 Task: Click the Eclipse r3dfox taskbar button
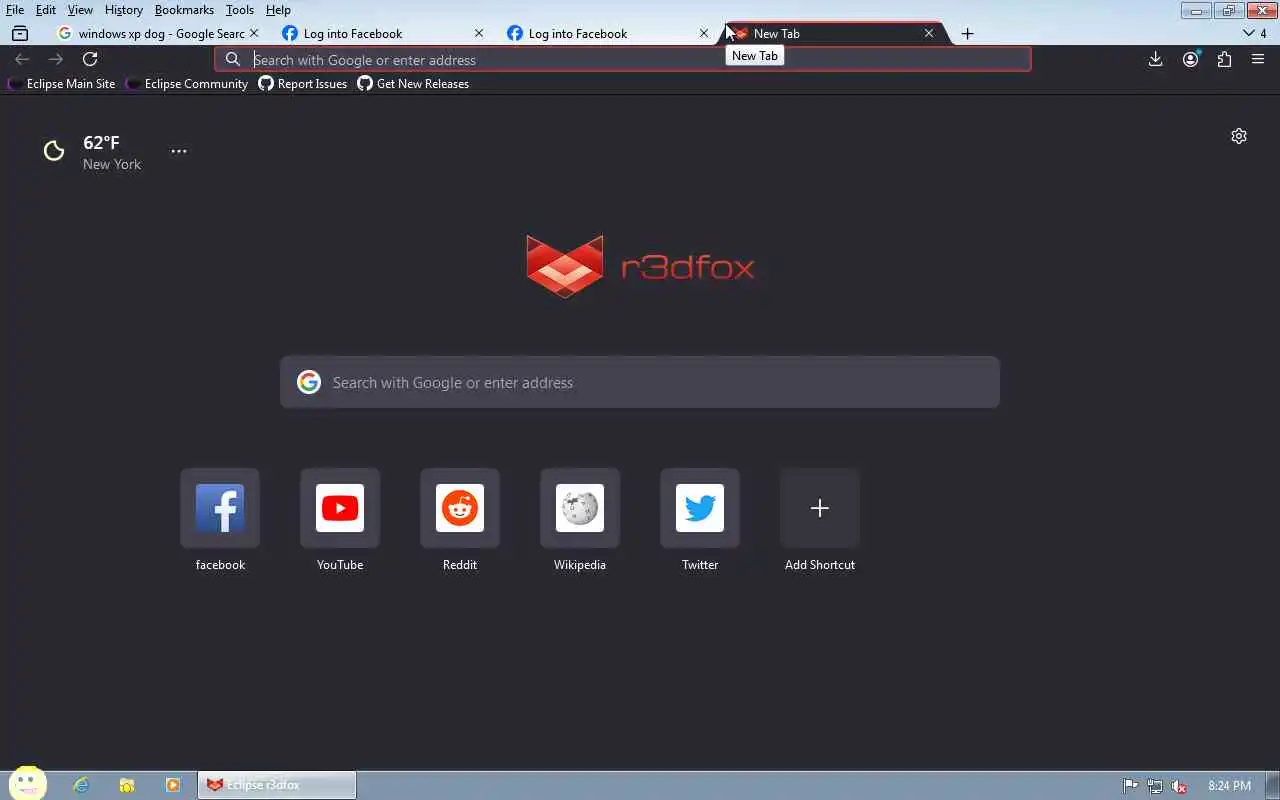277,785
